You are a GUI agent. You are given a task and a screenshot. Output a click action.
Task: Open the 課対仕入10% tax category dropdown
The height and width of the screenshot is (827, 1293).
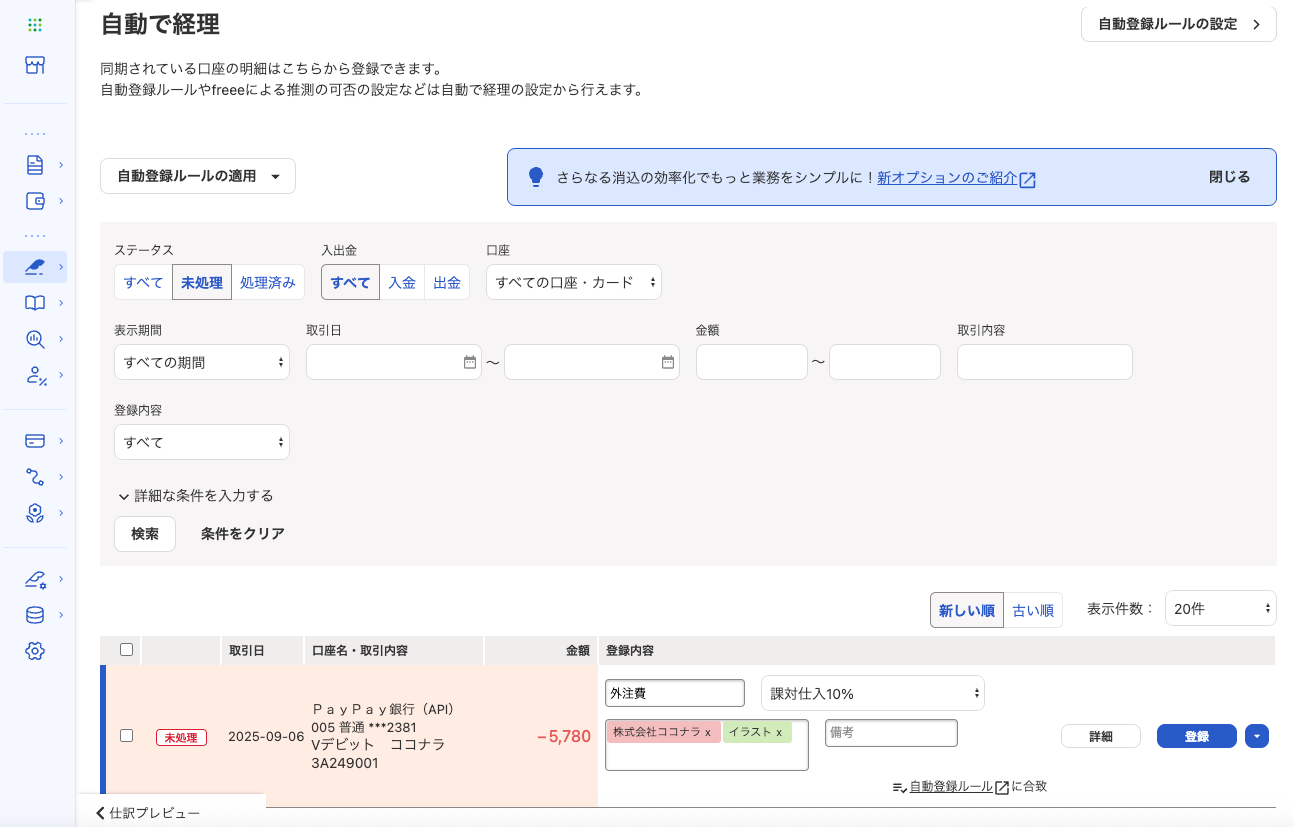click(x=871, y=692)
